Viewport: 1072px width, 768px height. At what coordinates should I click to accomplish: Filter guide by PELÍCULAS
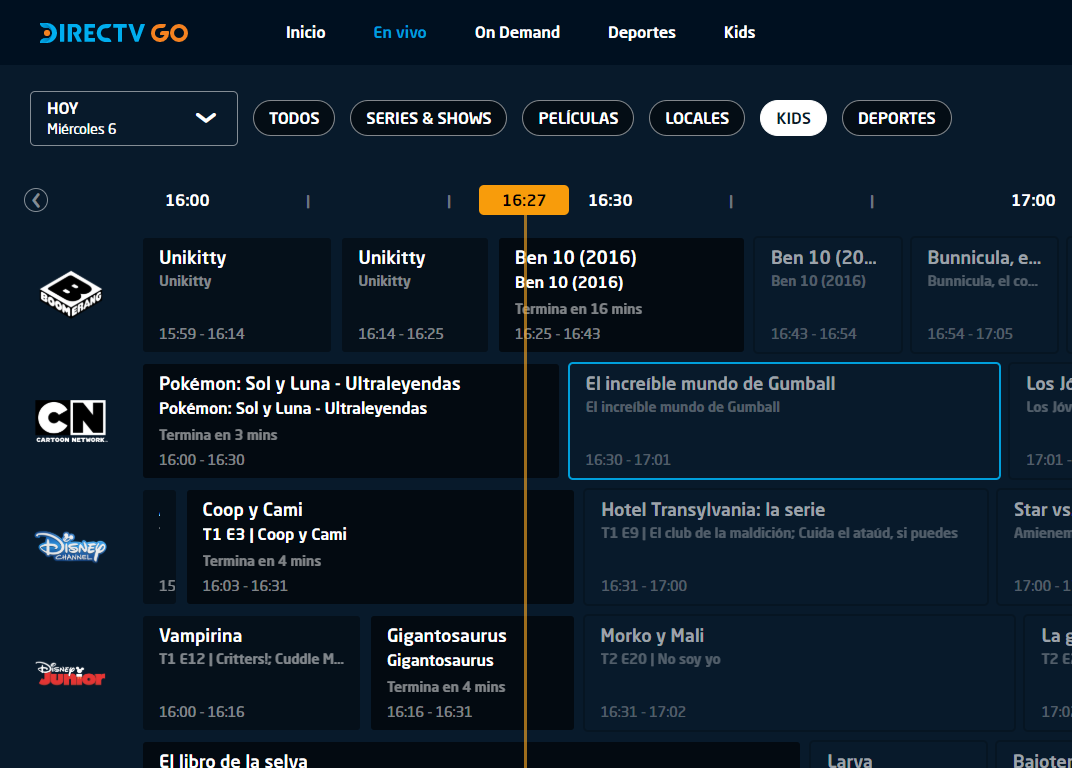click(578, 118)
